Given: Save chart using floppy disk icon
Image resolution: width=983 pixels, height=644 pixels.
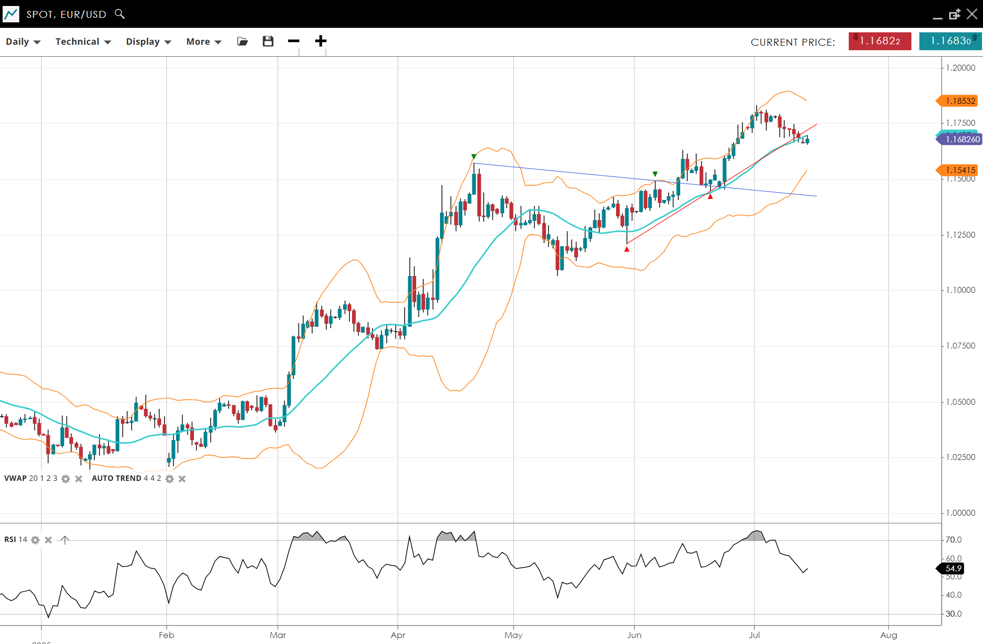Looking at the screenshot, I should coord(268,42).
